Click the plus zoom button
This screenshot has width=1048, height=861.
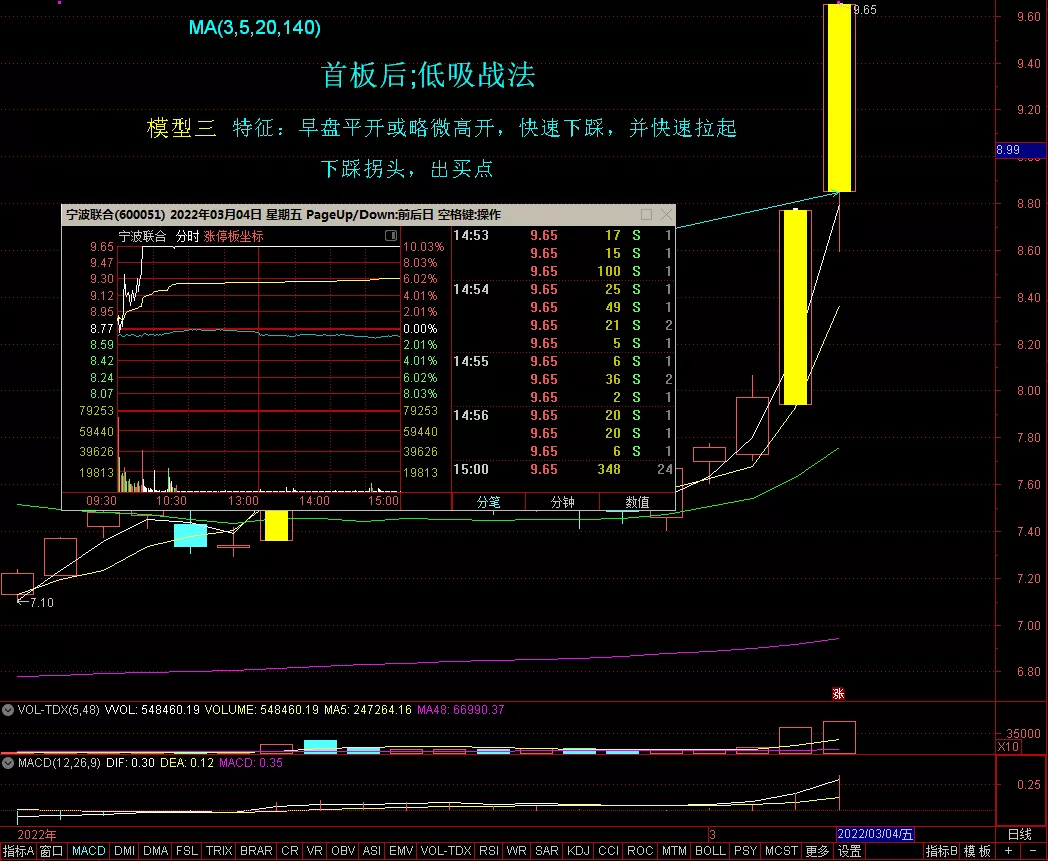tap(1009, 851)
